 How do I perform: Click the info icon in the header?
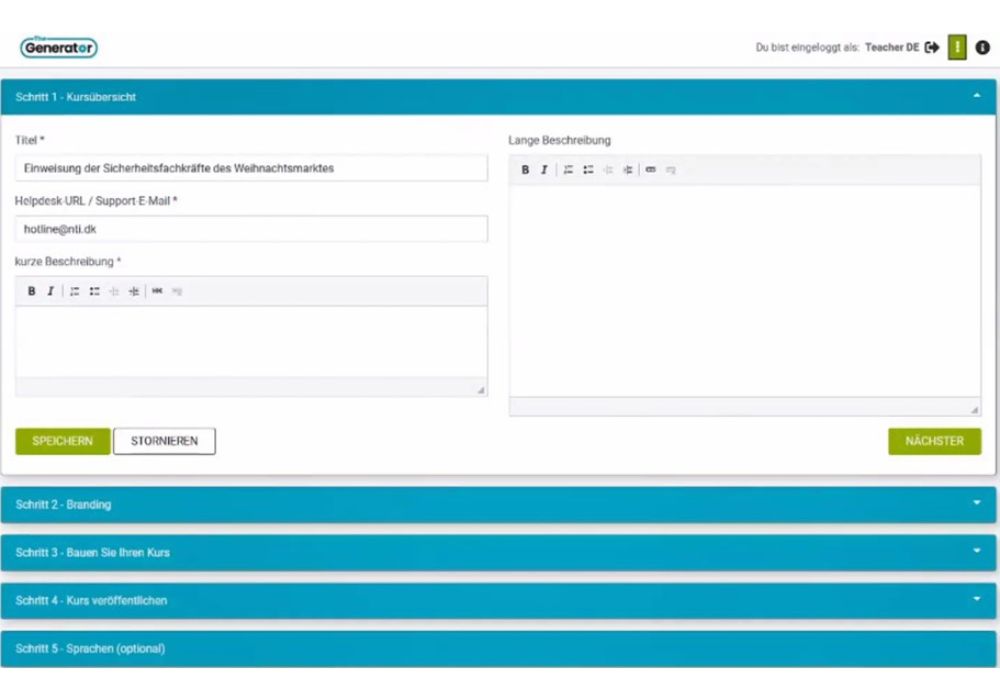(983, 47)
